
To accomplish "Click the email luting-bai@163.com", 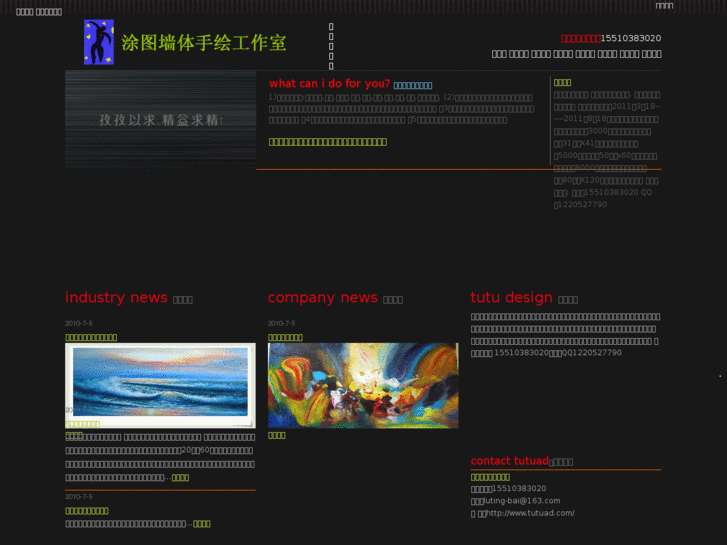I will (x=522, y=501).
